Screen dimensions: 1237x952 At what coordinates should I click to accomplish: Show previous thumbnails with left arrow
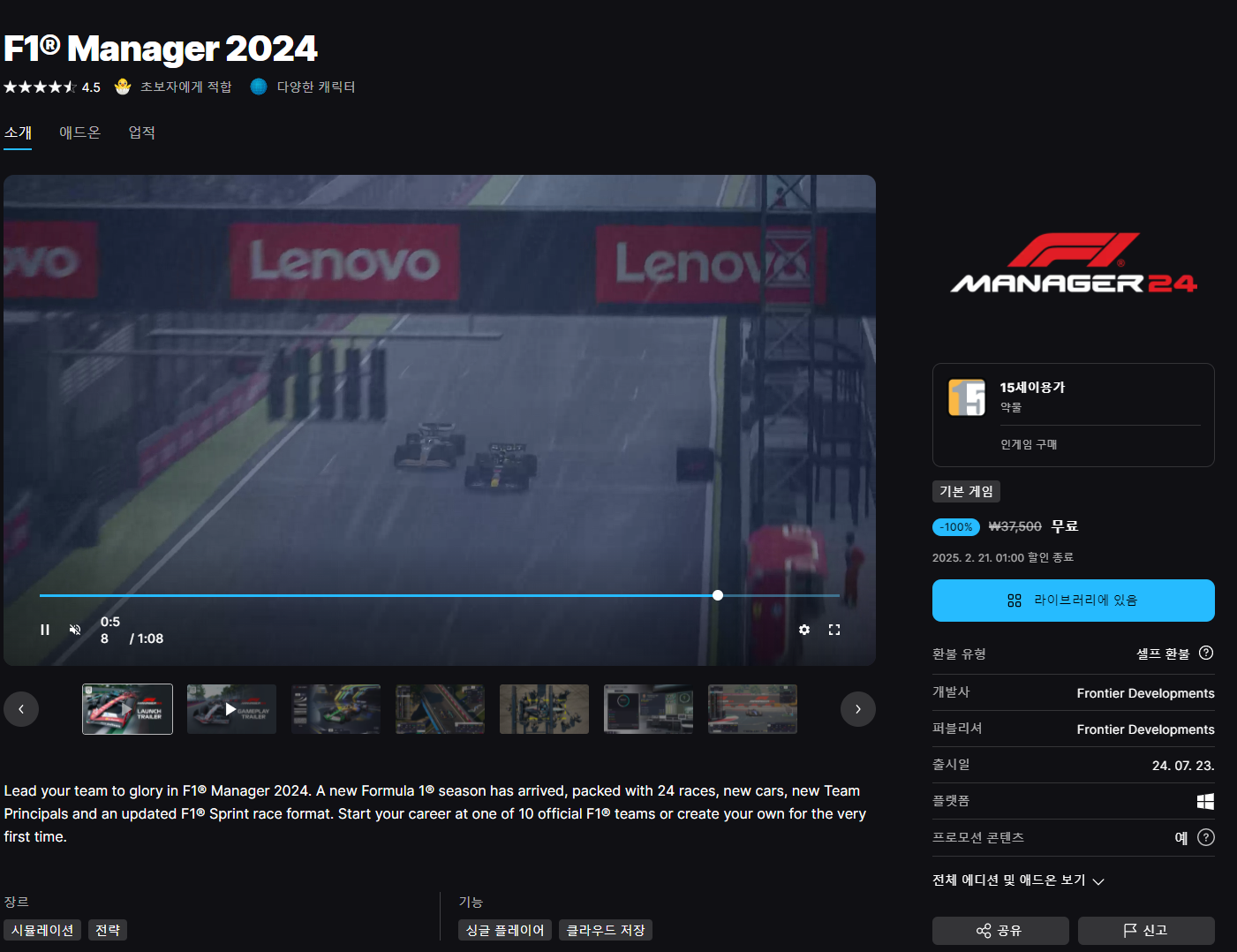pos(21,709)
